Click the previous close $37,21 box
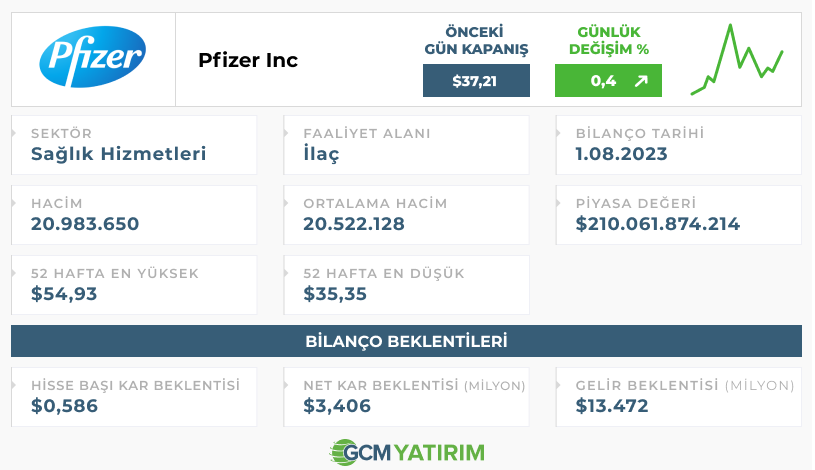Viewport: 815px width, 470px height. click(476, 81)
